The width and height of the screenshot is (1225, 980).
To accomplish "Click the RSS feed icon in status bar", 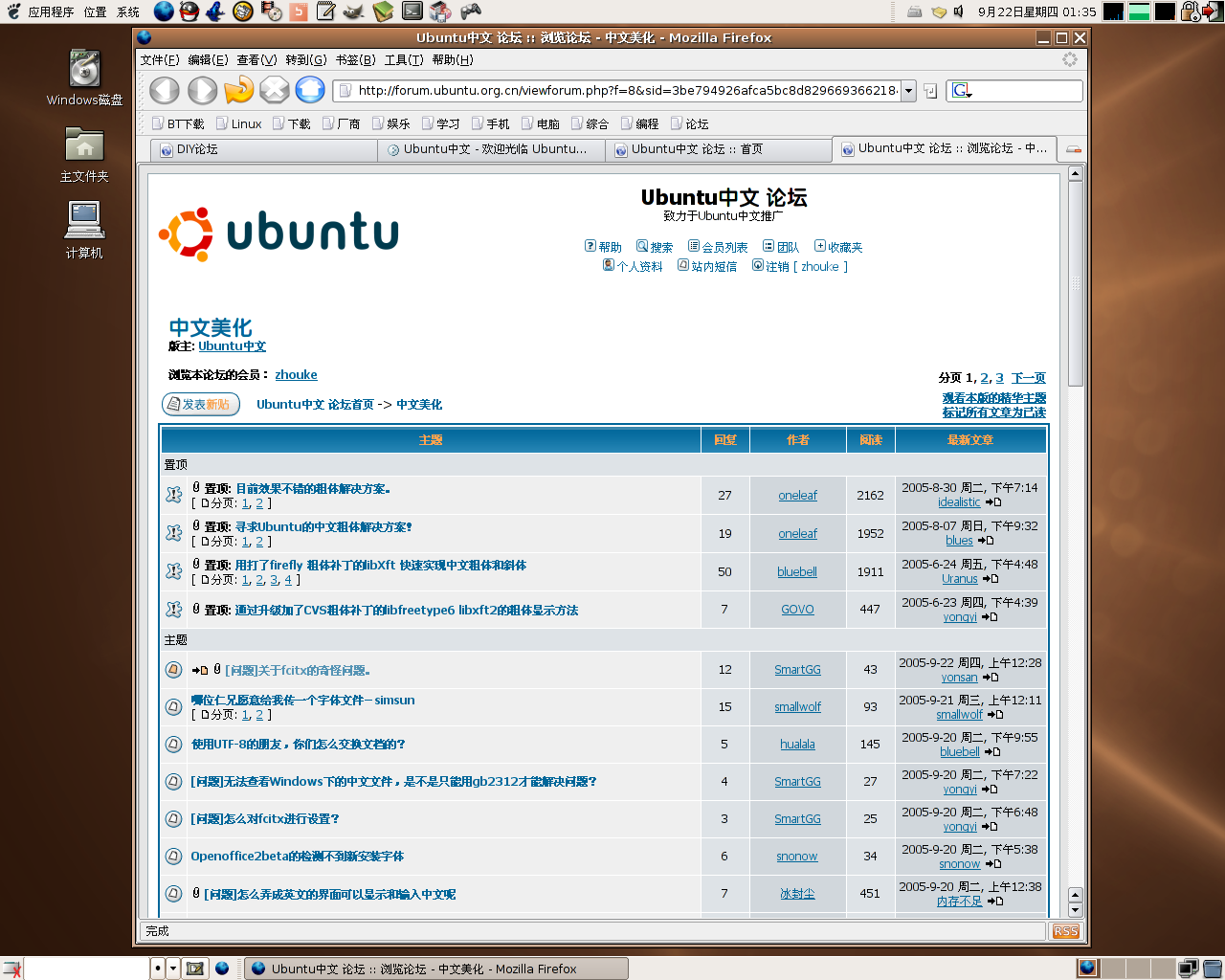I will point(1065,931).
